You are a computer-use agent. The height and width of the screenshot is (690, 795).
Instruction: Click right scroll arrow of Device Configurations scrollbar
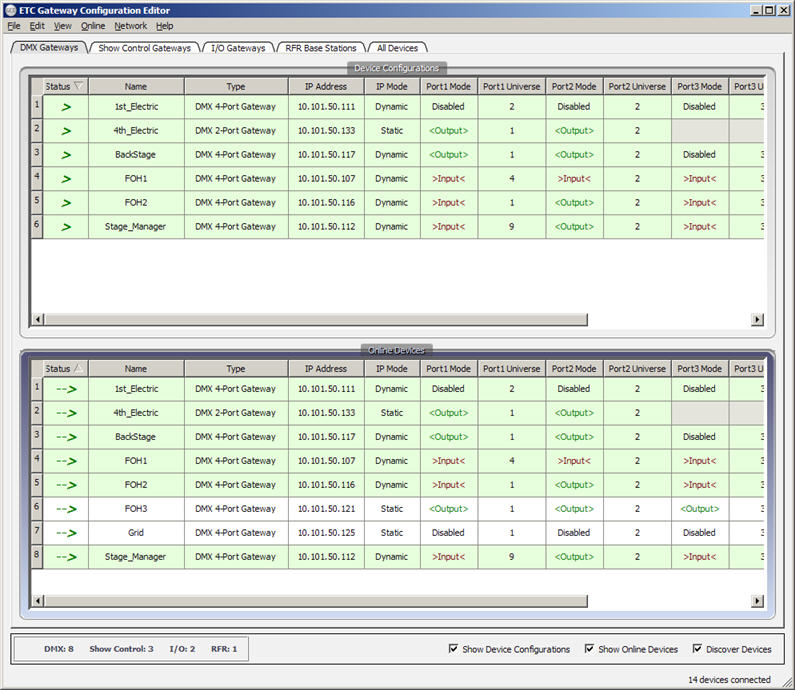pos(757,319)
